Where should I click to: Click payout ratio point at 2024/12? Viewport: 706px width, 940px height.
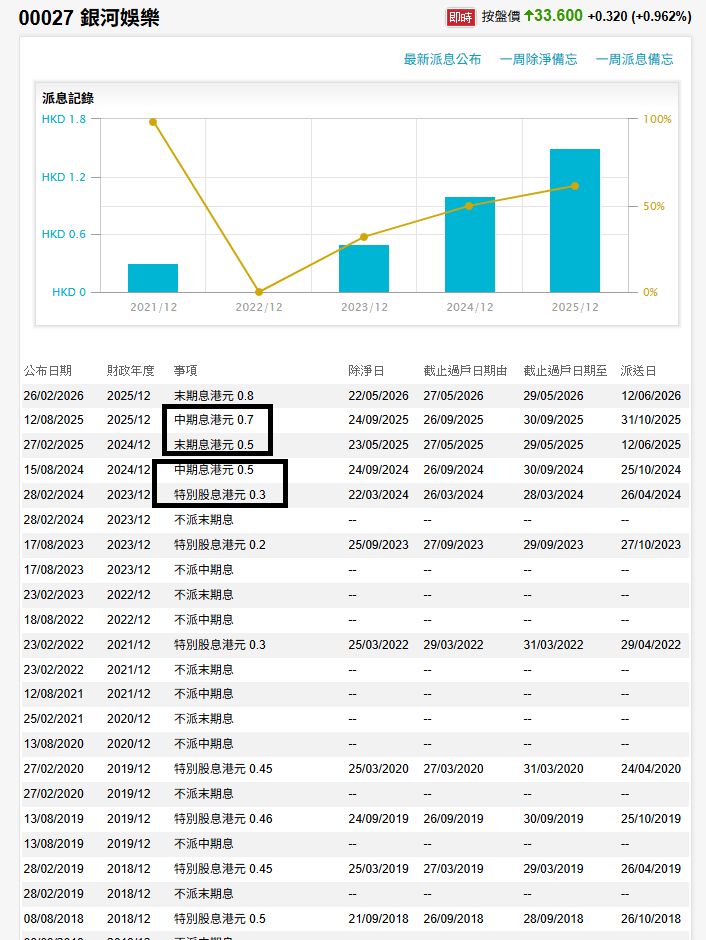[469, 206]
